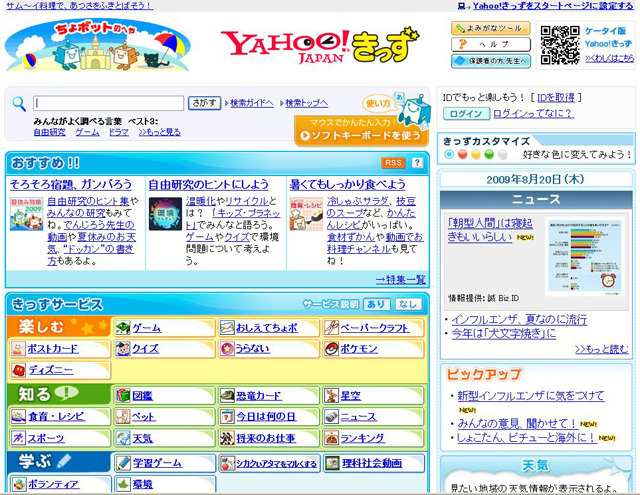640x495 pixels.
Task: Click the weather icon beside 天気 service
Action: click(x=122, y=438)
